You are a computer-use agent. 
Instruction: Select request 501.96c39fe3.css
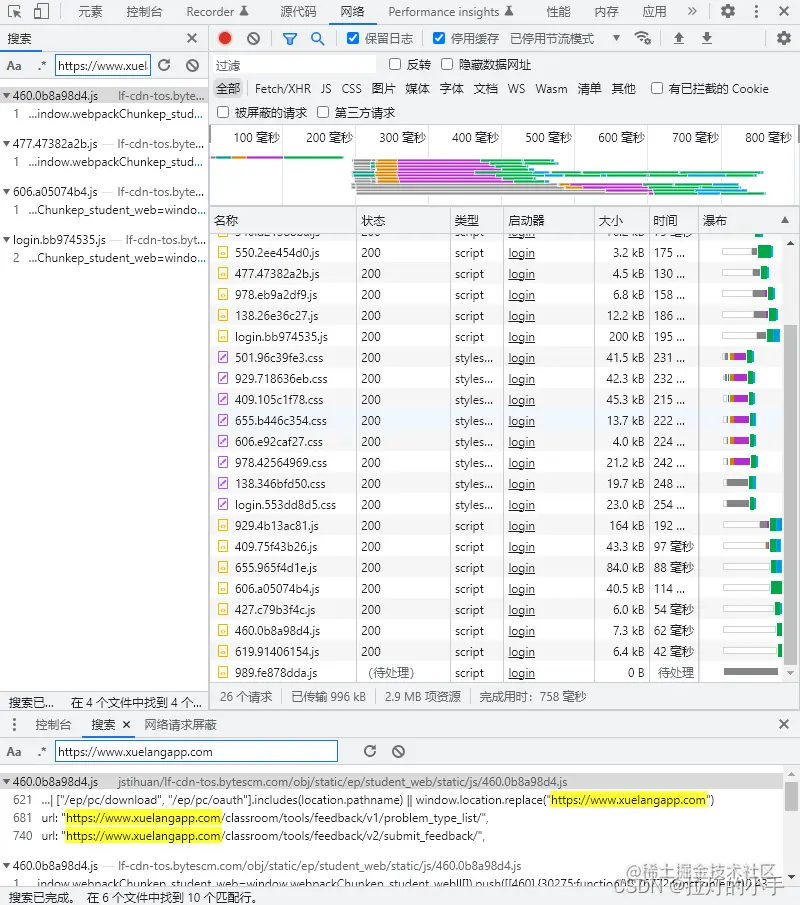point(279,358)
